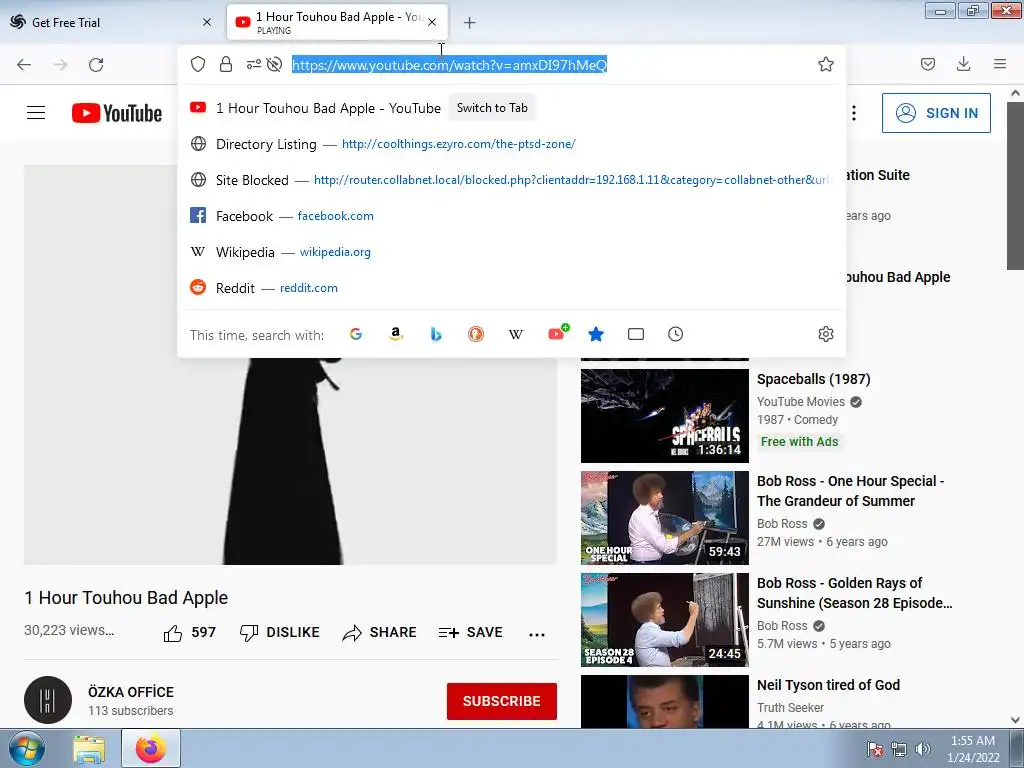This screenshot has width=1024, height=768.
Task: Open ÖZKA OFFİCE channel avatar
Action: click(48, 700)
